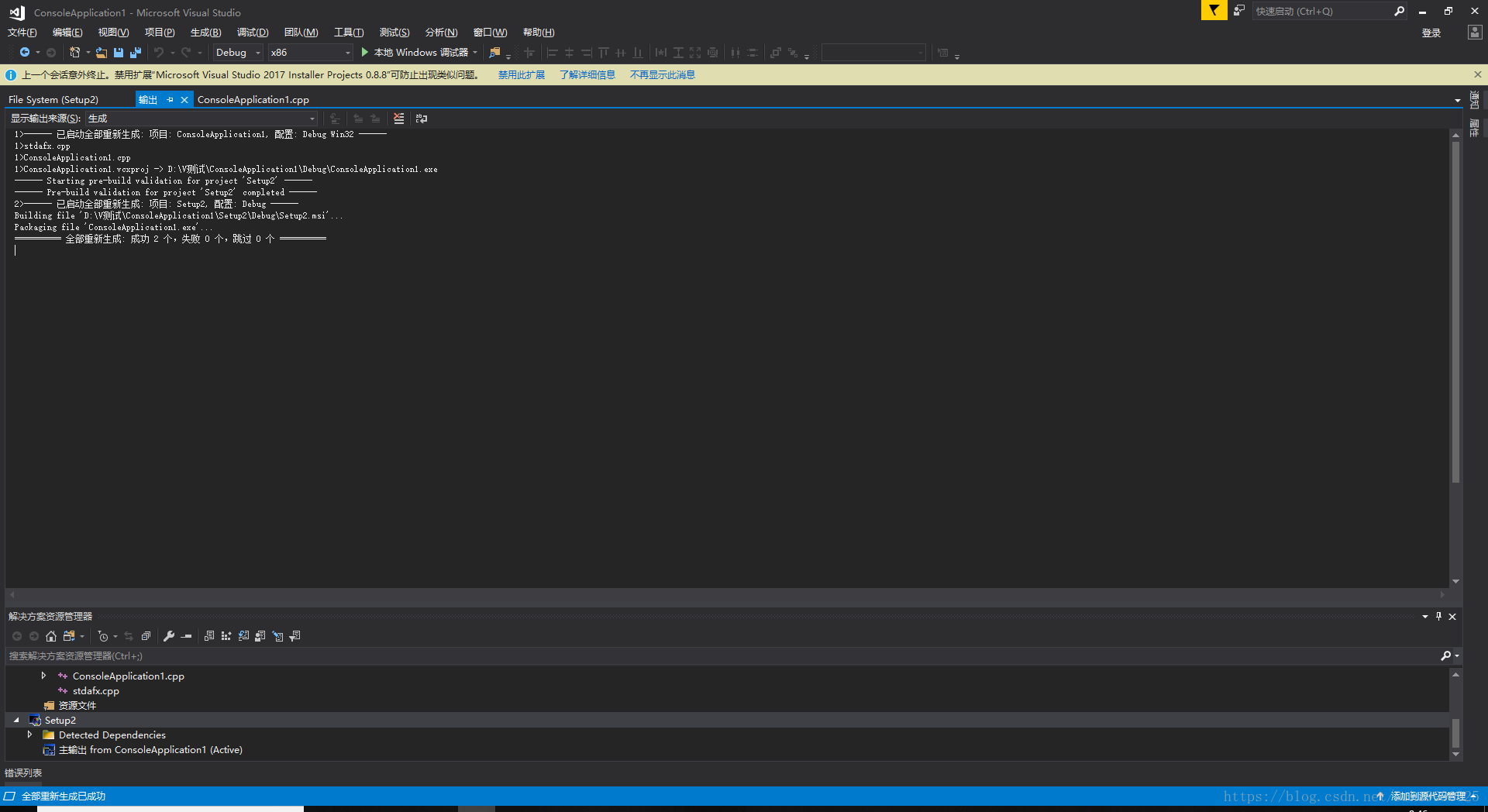This screenshot has width=1488, height=812.
Task: Open dropdown arrow next to 本地 Windows 调试器
Action: 475,53
